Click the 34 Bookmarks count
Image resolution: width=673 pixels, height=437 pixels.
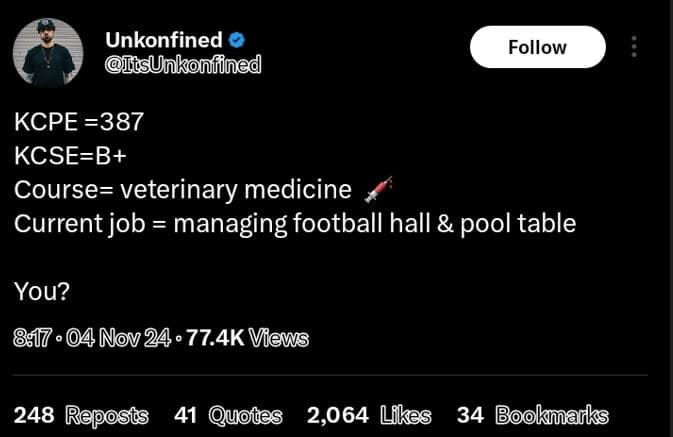532,415
